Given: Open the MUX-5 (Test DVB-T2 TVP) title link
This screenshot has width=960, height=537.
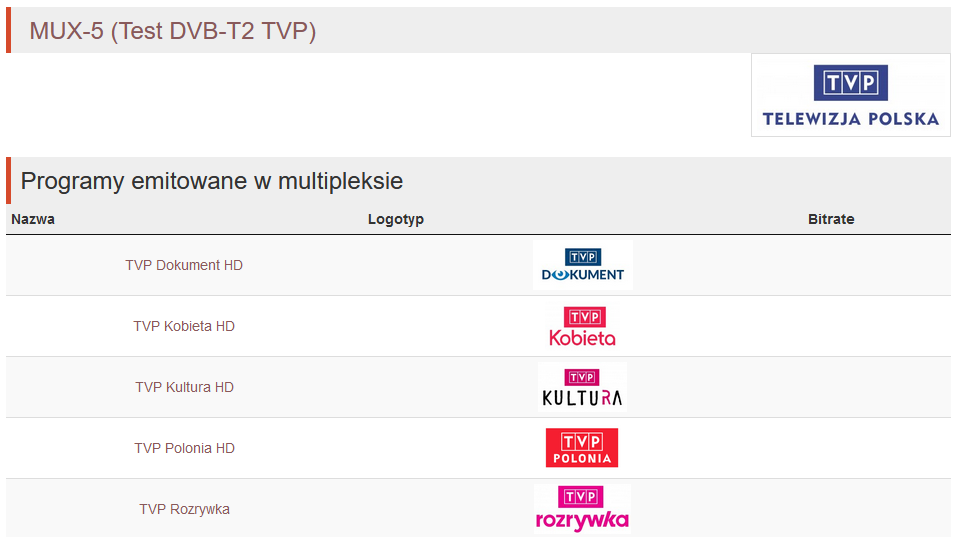Looking at the screenshot, I should (173, 31).
